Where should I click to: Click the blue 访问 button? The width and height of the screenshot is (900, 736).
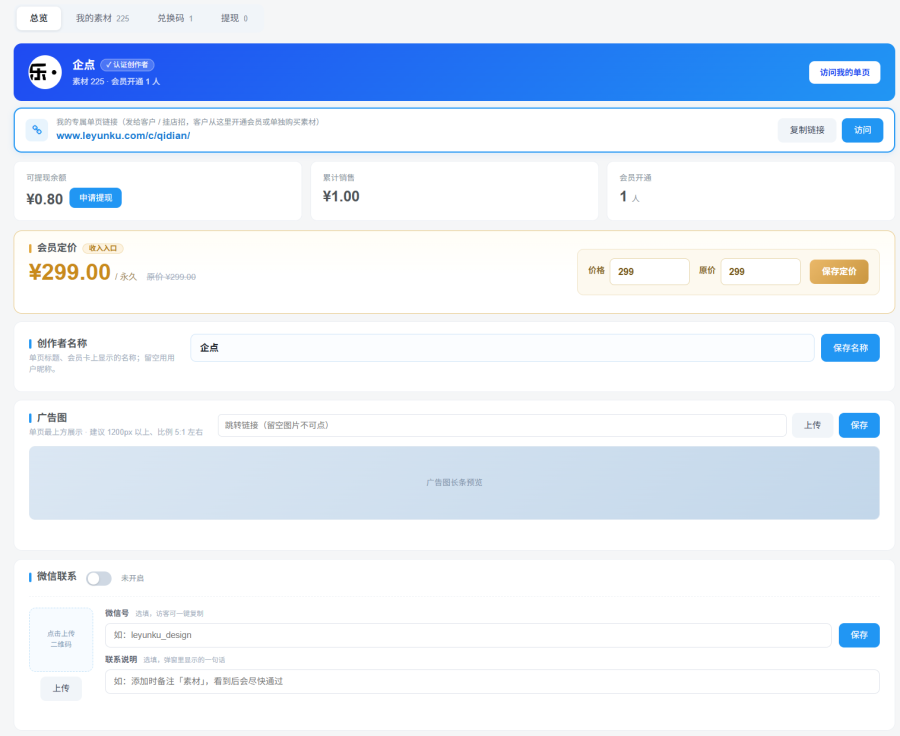(x=862, y=130)
